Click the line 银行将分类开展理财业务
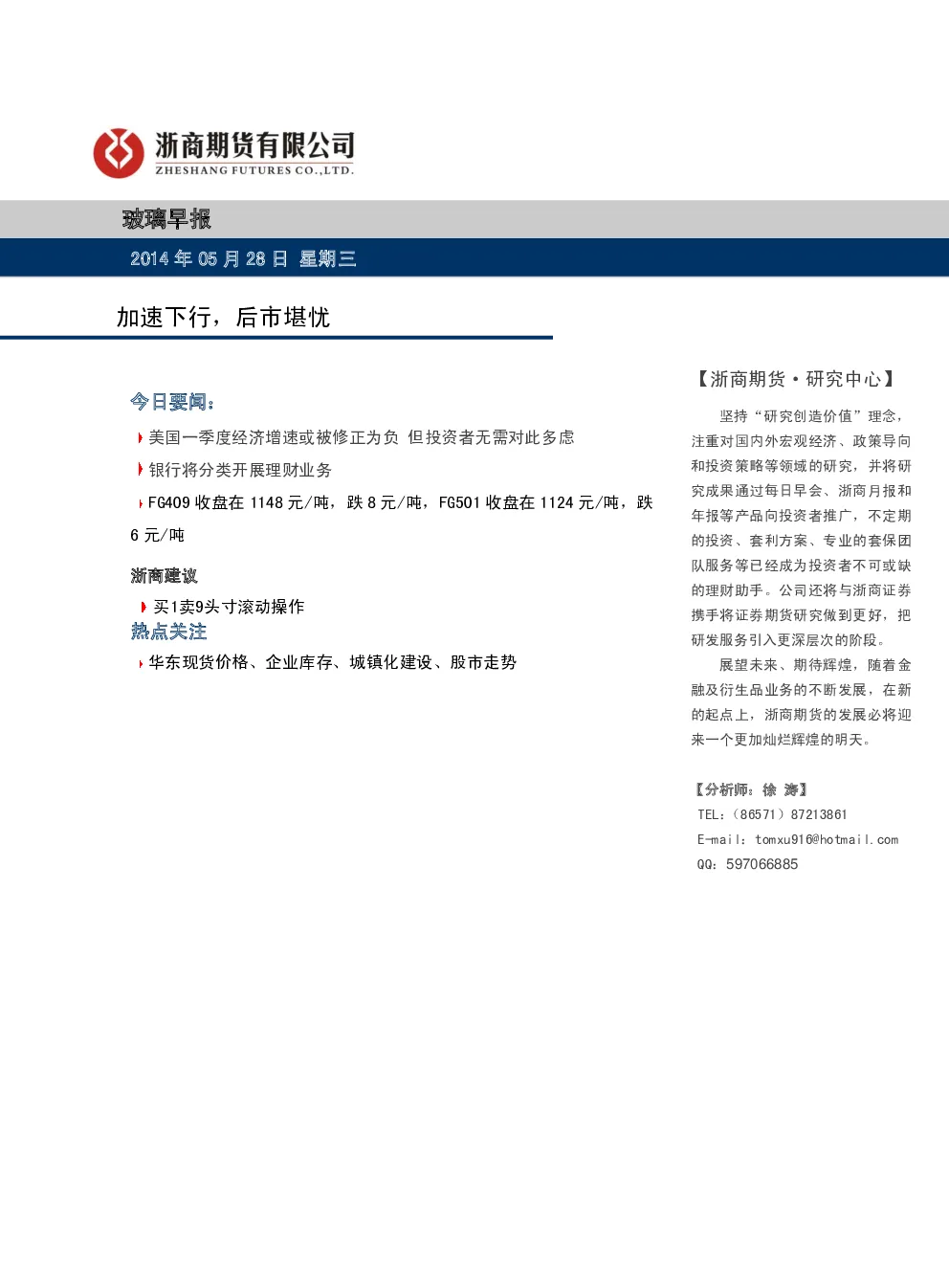 coord(240,470)
